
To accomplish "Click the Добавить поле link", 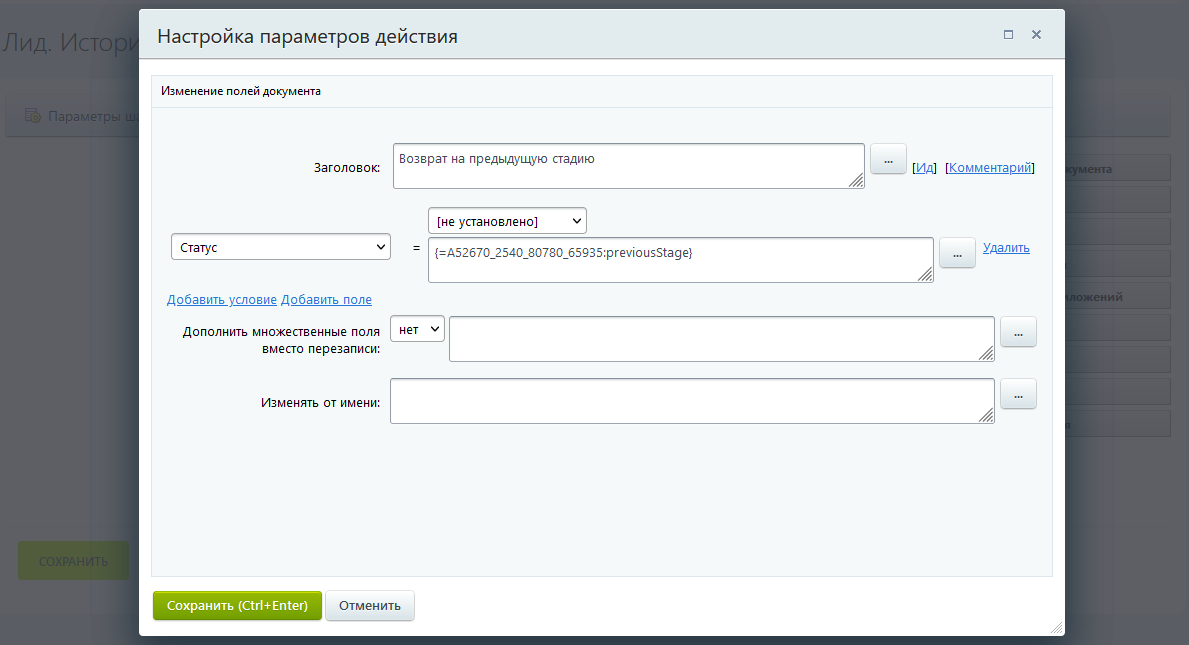I will point(326,300).
